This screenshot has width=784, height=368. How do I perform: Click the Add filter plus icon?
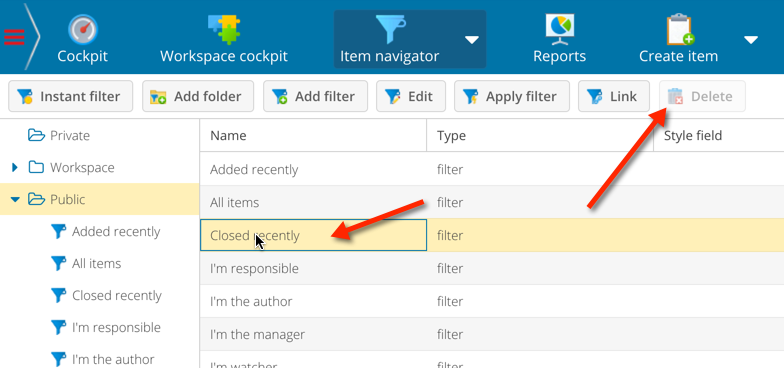point(280,96)
